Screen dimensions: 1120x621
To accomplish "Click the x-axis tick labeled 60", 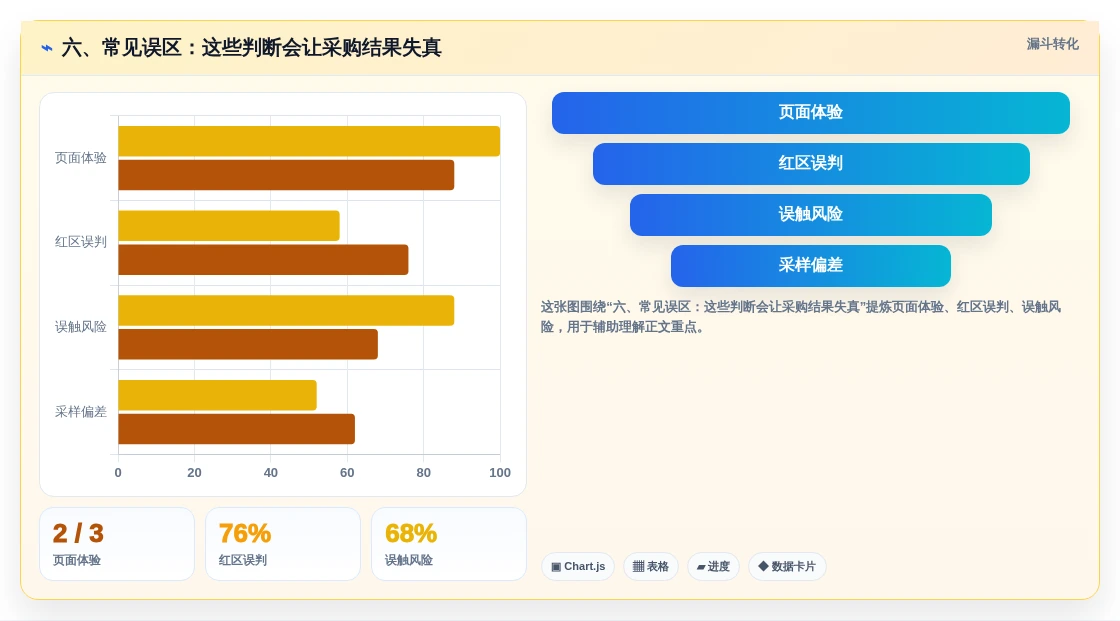I will [347, 473].
